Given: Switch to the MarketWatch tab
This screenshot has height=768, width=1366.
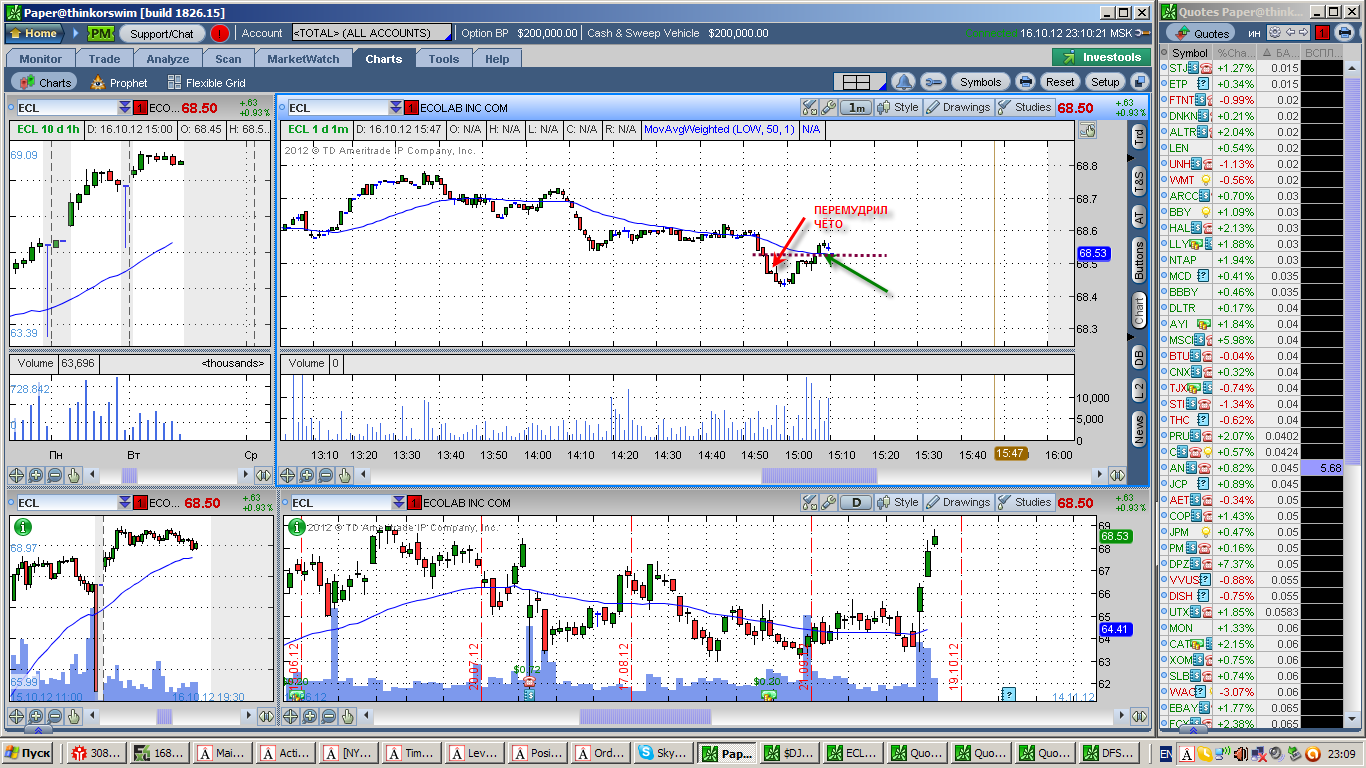Looking at the screenshot, I should [x=302, y=59].
